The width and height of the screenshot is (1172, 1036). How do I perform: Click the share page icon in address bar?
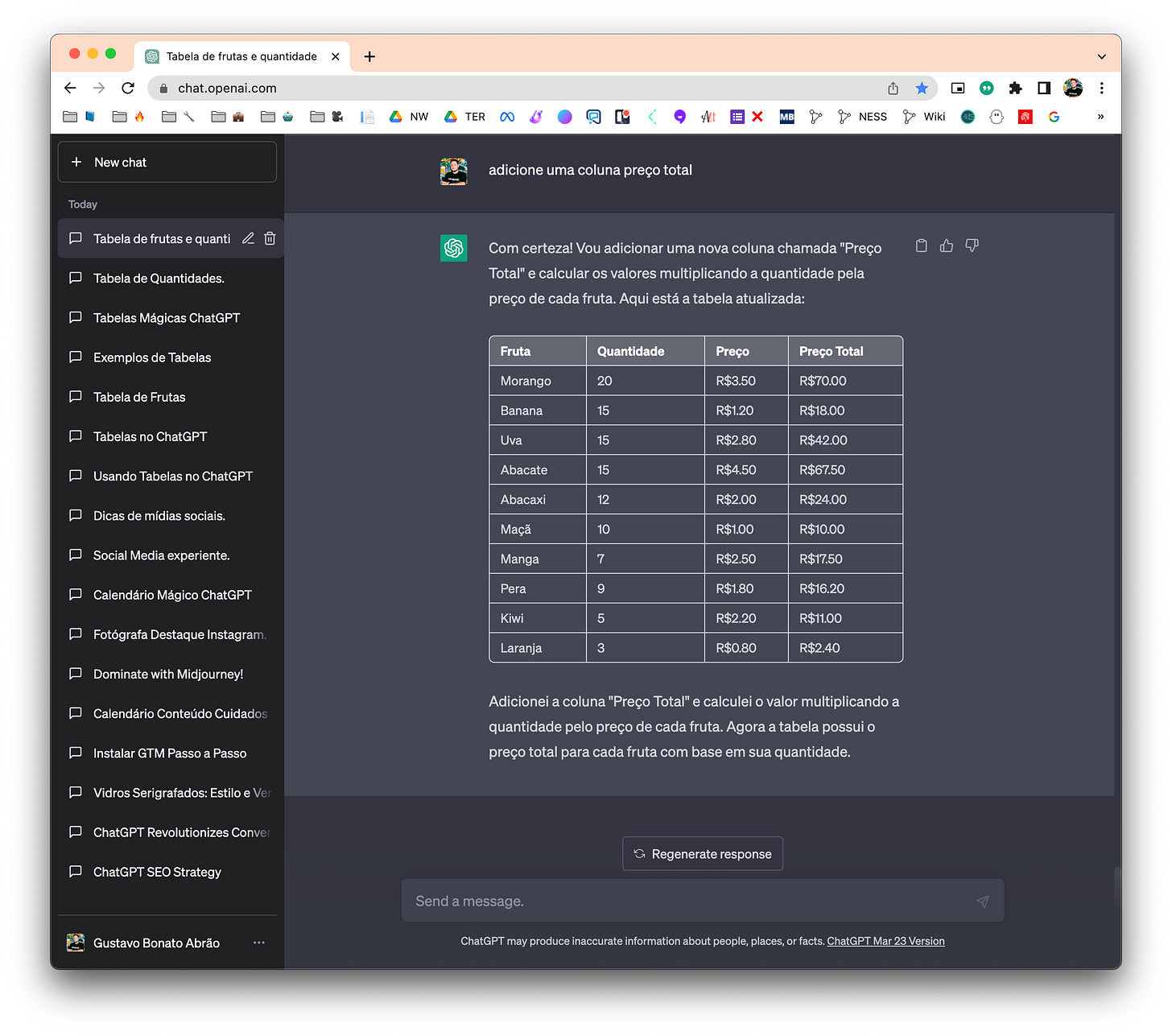(893, 88)
